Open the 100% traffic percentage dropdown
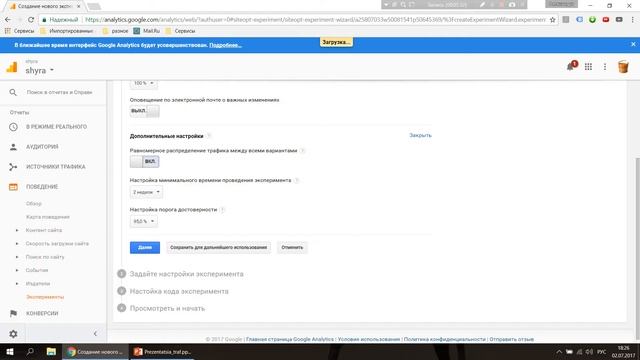The image size is (640, 360). pyautogui.click(x=143, y=83)
